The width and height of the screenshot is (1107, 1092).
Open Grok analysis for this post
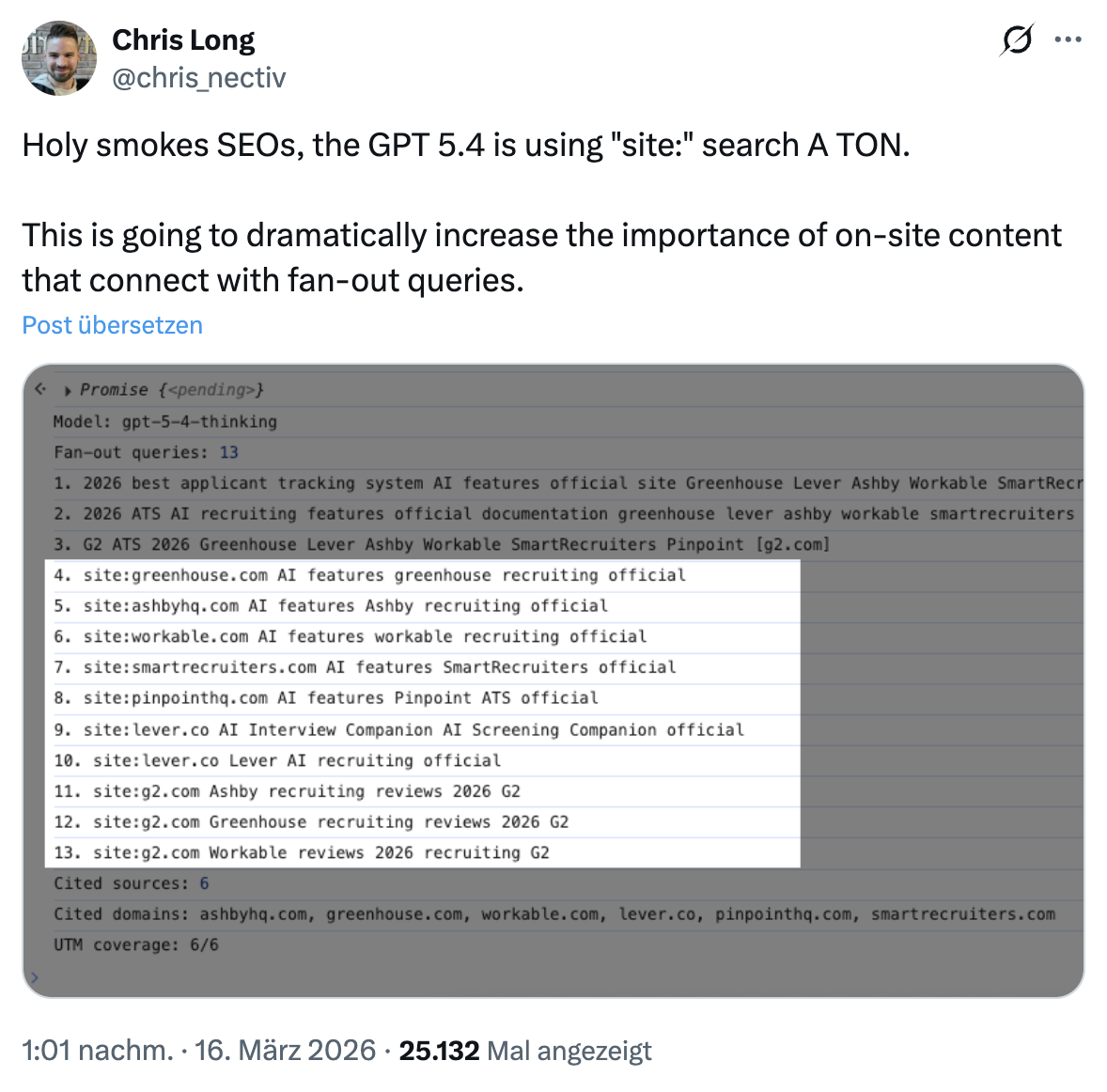(x=1016, y=39)
